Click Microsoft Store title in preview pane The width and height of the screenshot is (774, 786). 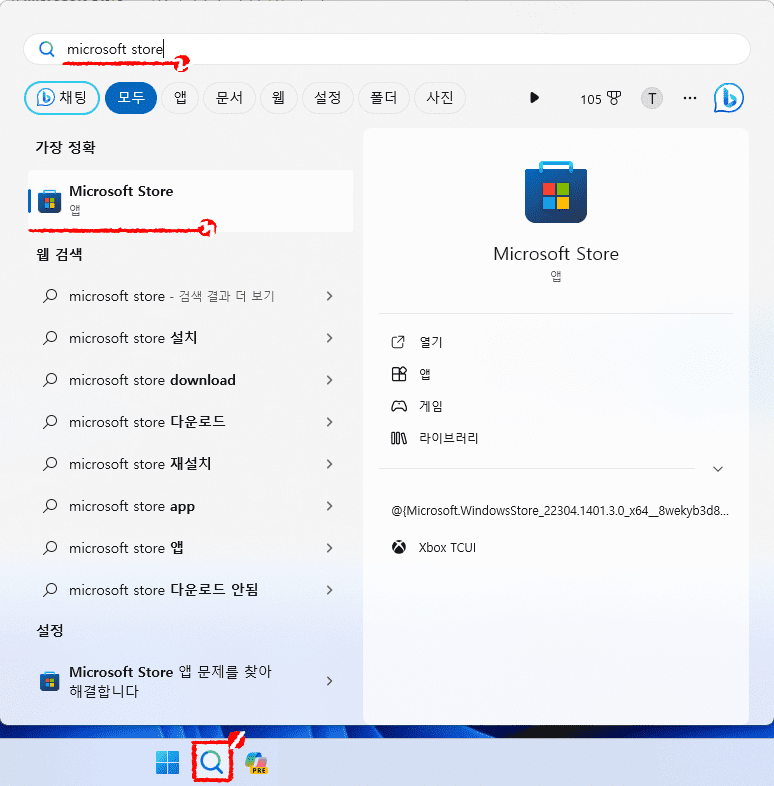(556, 254)
